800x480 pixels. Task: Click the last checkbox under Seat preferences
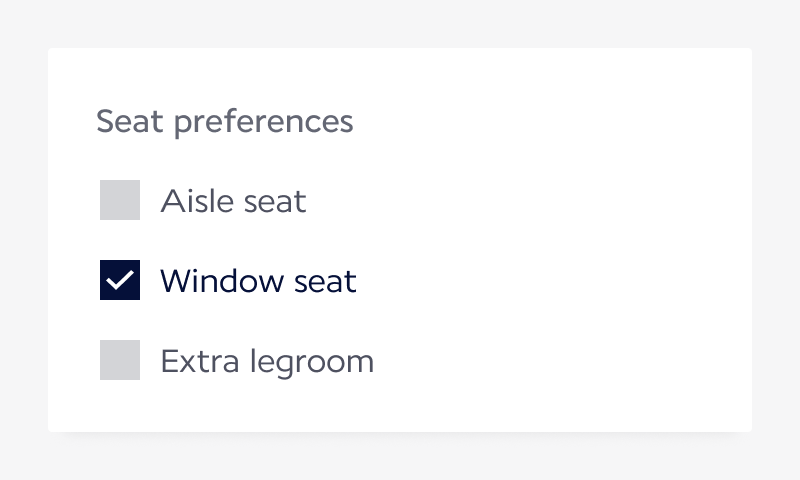(120, 360)
